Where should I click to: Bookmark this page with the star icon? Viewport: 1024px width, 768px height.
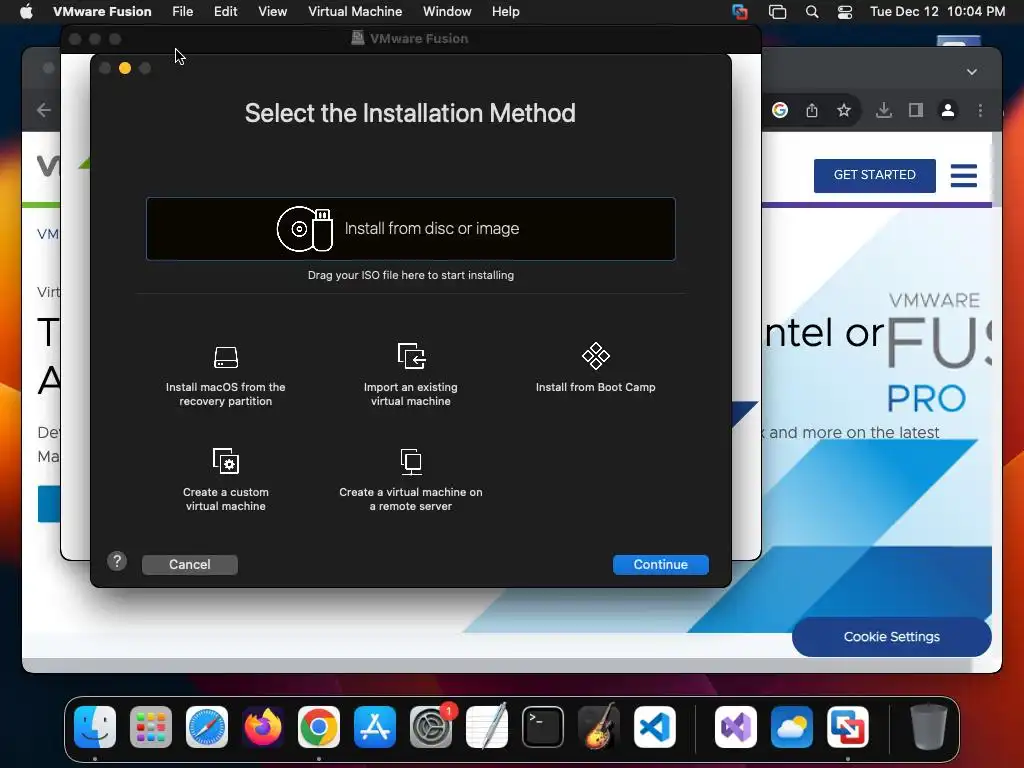click(844, 110)
